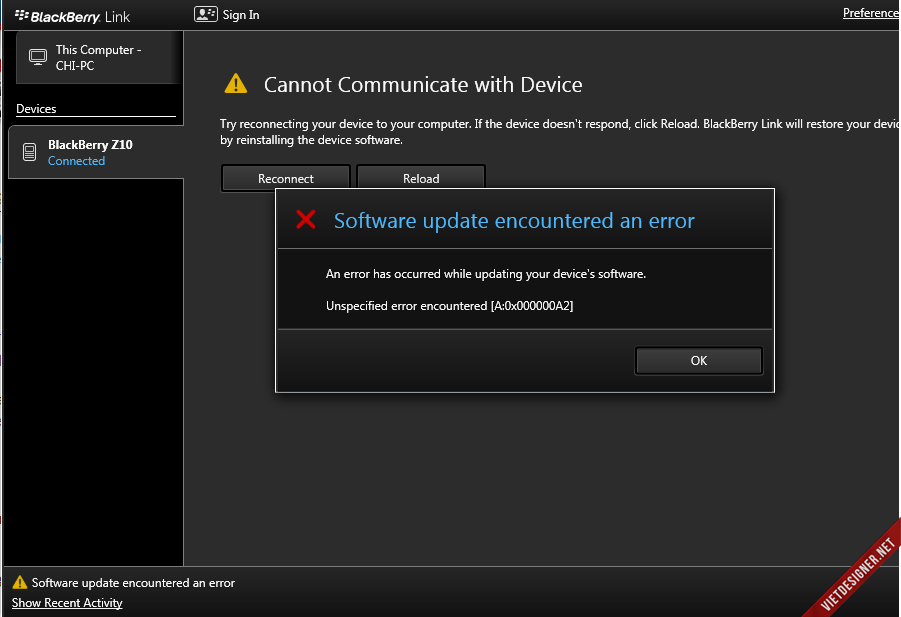
Task: Click the Devices section header
Action: 36,109
